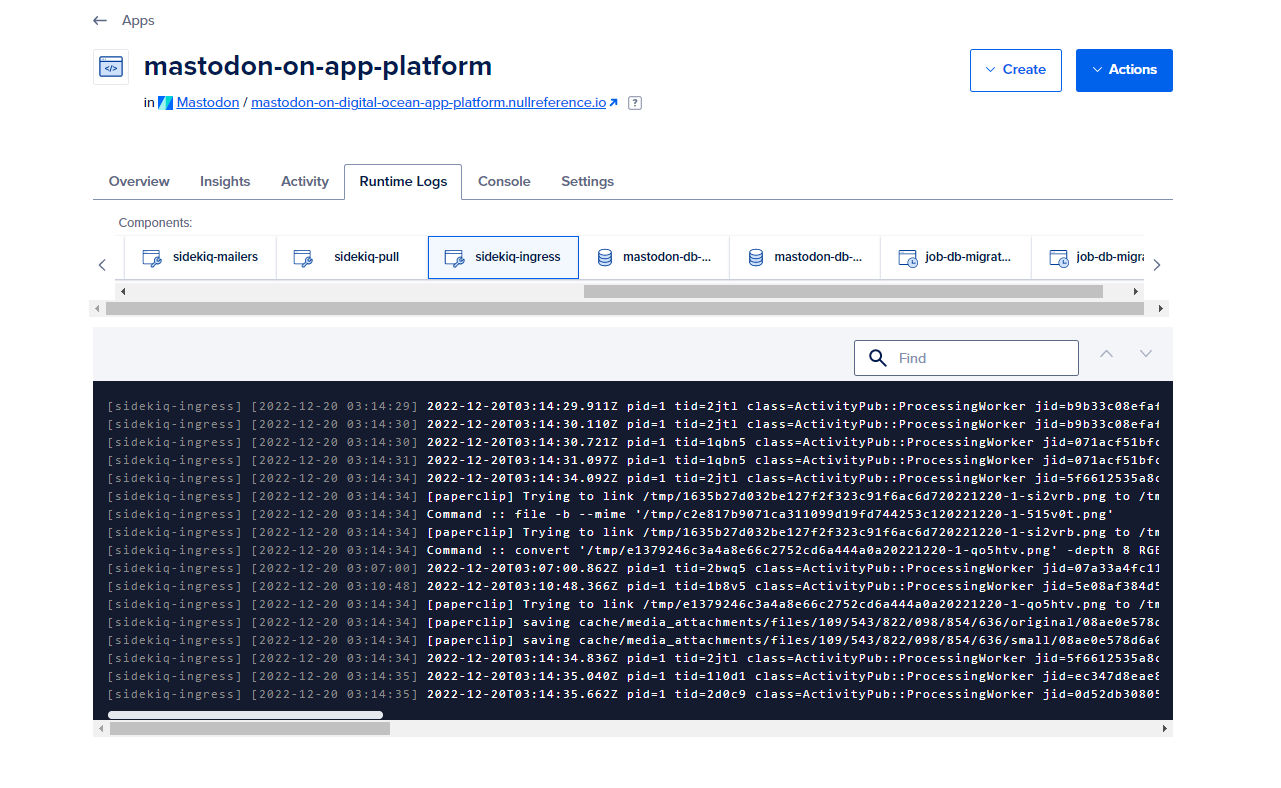Screen dimensions: 1281x788
Task: Go back using the Apps arrow
Action: point(100,20)
